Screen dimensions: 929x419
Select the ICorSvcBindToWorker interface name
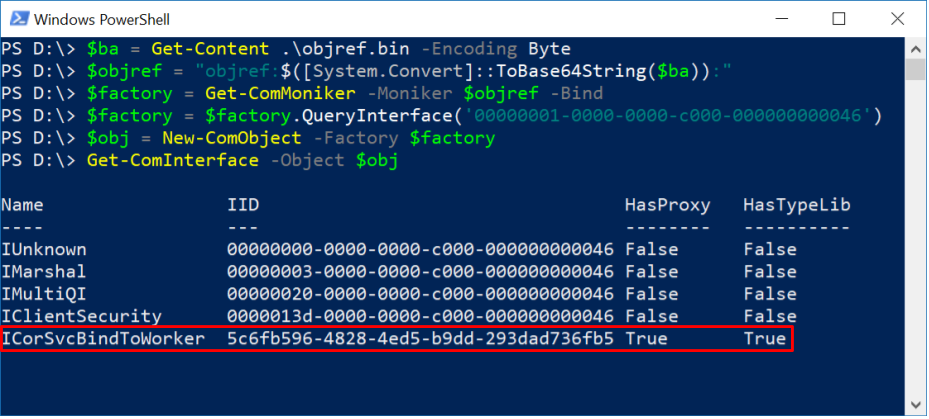[103, 339]
